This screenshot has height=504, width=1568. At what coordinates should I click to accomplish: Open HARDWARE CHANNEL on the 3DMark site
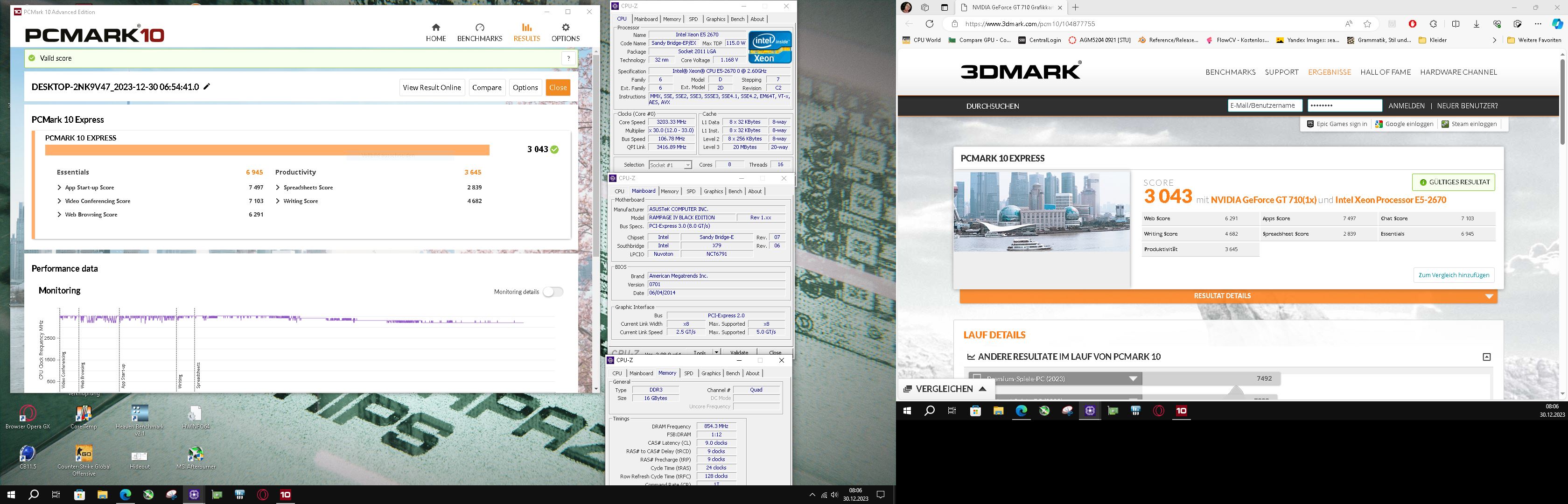(1458, 72)
